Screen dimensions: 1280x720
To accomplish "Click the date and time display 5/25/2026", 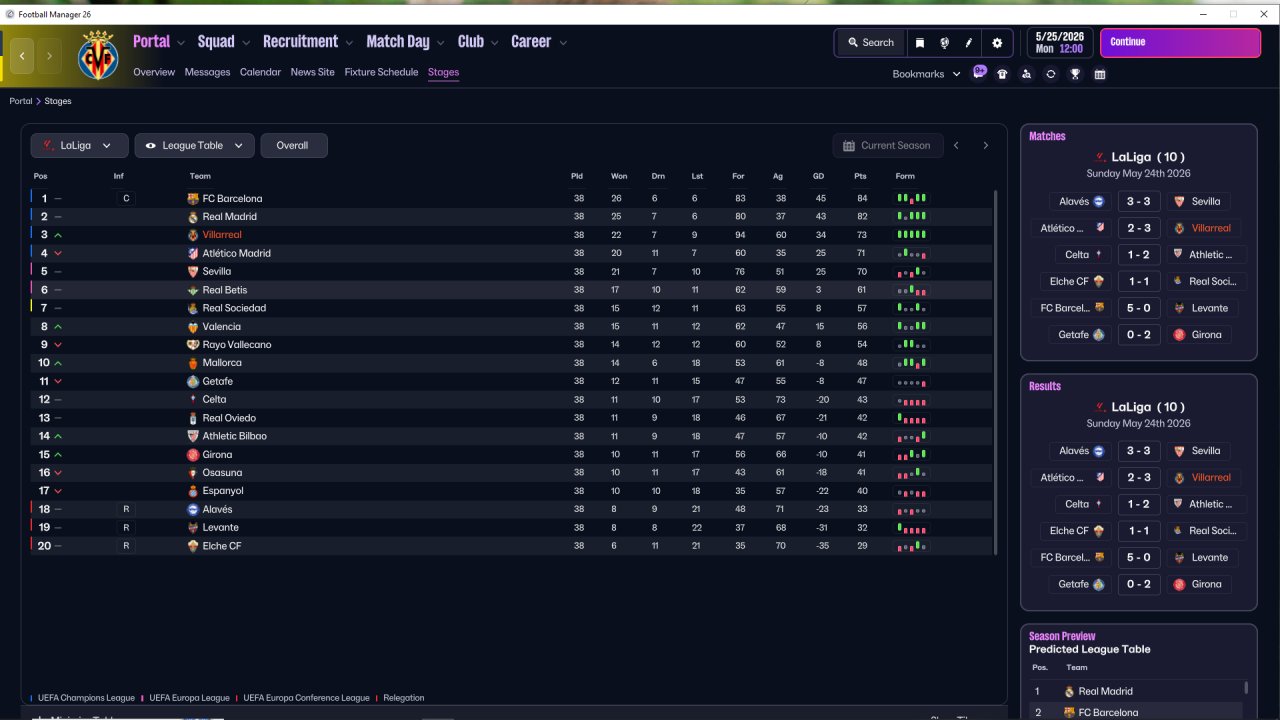I will 1060,43.
